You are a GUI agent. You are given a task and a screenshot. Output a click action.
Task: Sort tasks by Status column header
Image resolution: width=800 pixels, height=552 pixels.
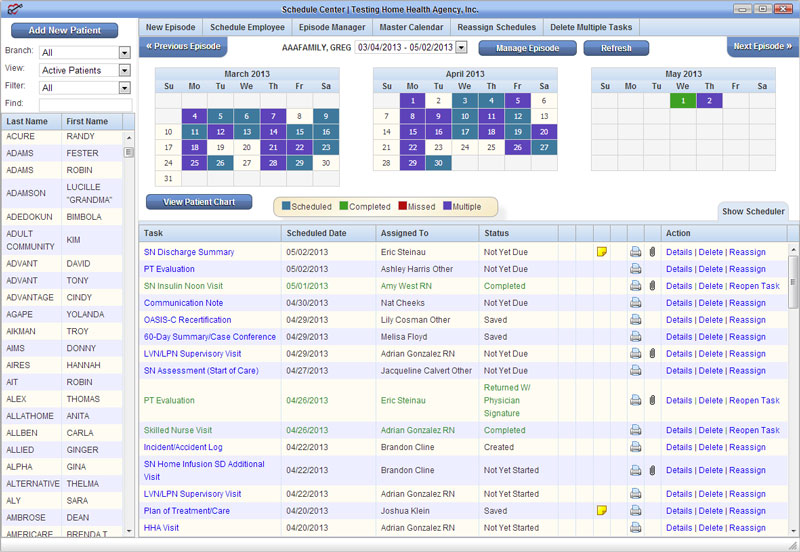click(x=518, y=233)
